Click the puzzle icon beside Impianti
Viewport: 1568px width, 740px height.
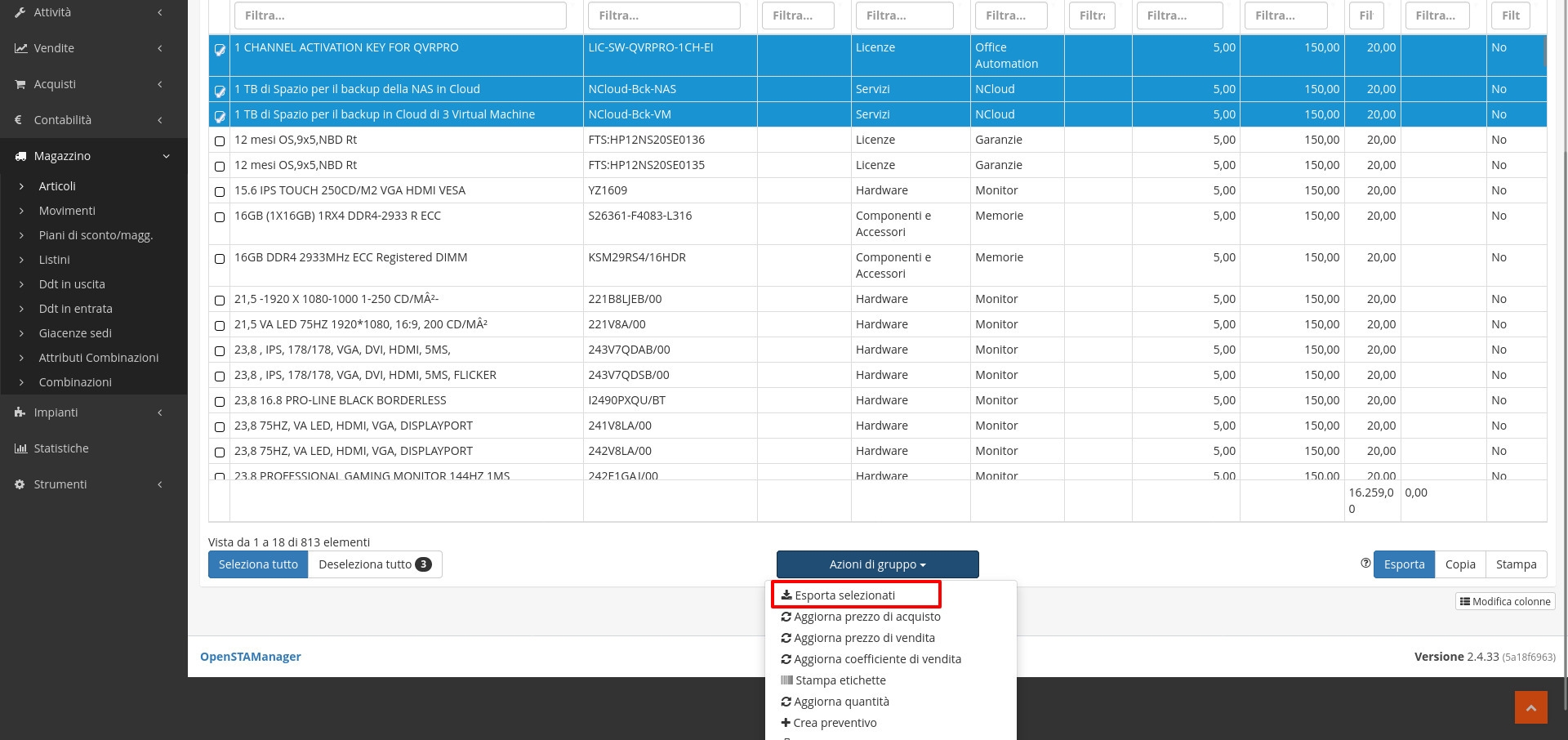(20, 412)
